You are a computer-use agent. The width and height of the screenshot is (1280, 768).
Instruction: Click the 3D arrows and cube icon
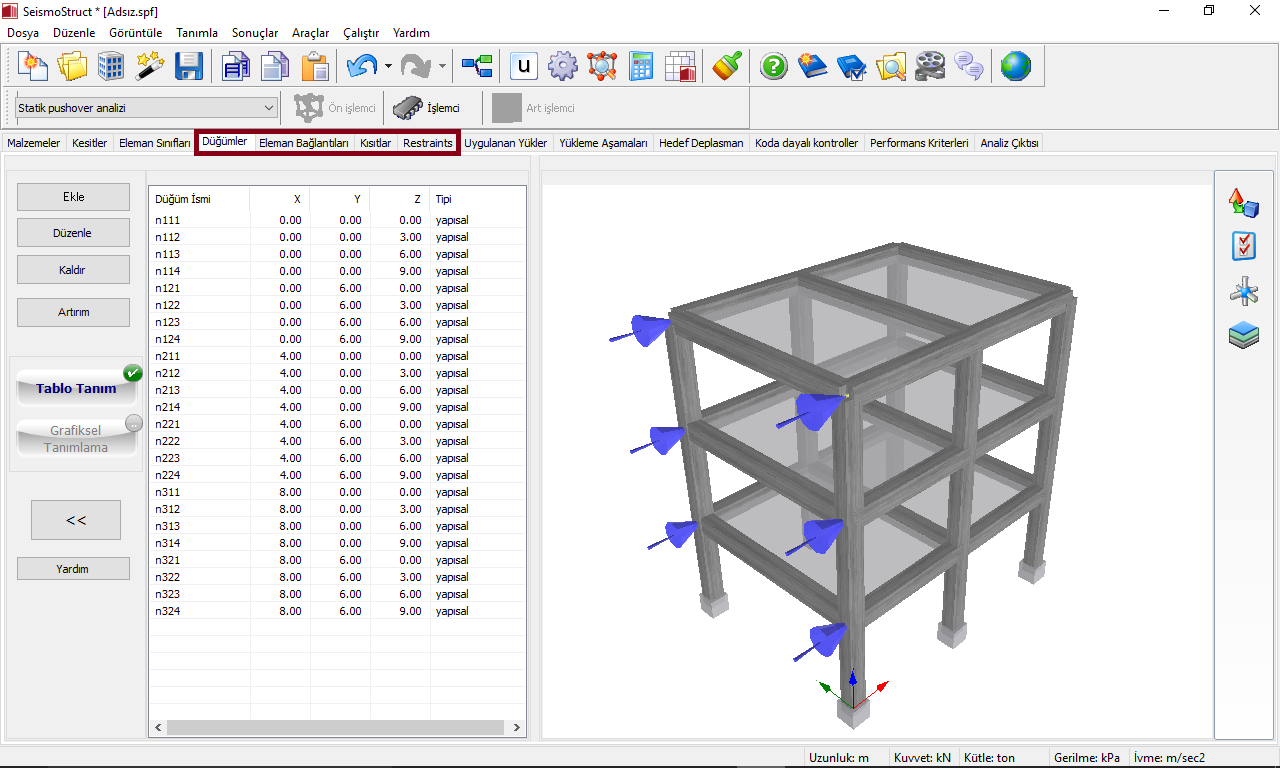click(x=1243, y=203)
